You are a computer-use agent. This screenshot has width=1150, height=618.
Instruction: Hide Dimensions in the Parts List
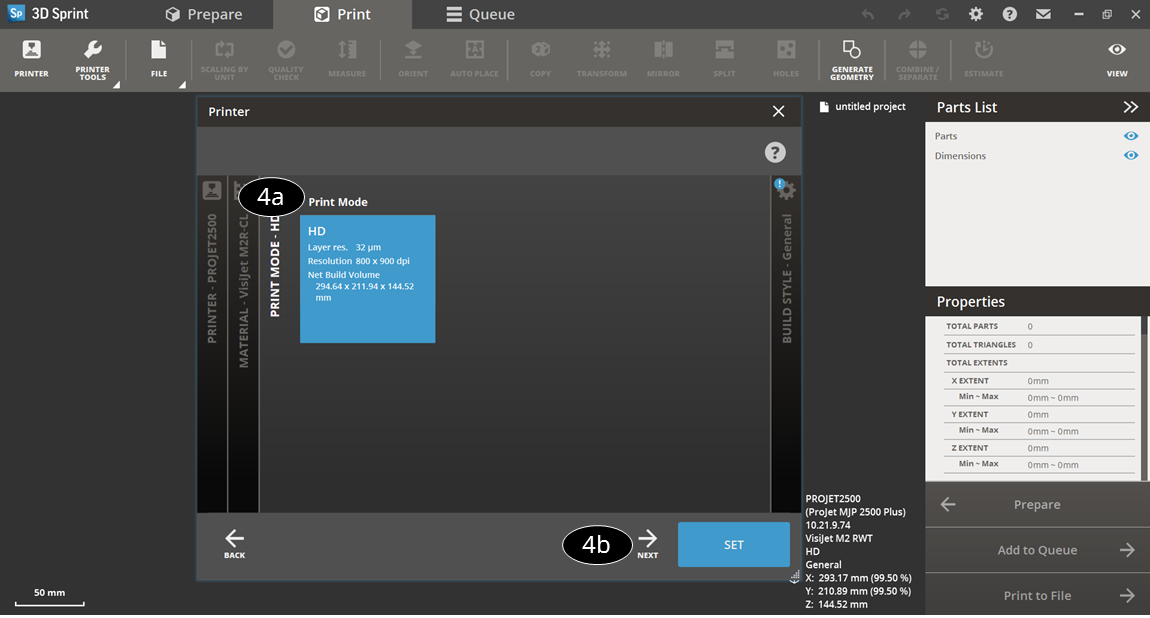(x=1131, y=155)
